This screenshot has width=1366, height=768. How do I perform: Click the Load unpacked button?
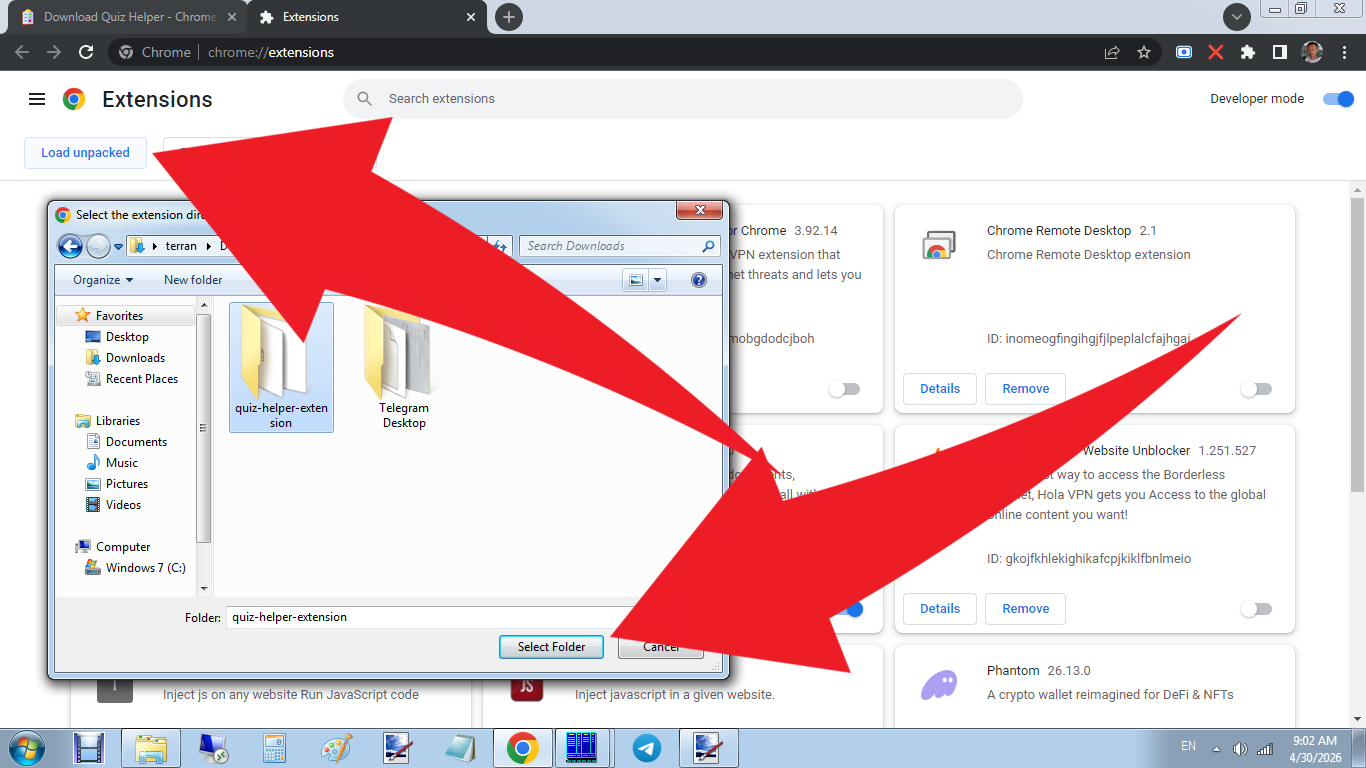click(85, 153)
